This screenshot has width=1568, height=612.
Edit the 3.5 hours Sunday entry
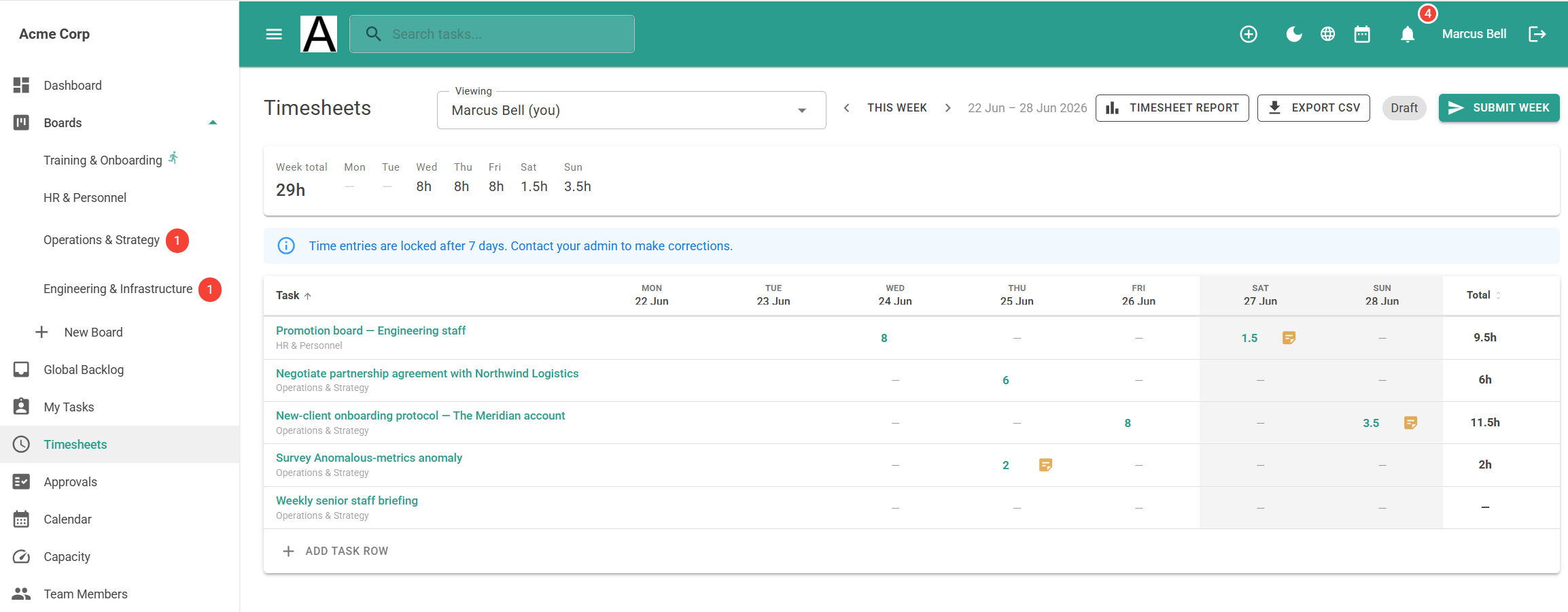click(1371, 423)
